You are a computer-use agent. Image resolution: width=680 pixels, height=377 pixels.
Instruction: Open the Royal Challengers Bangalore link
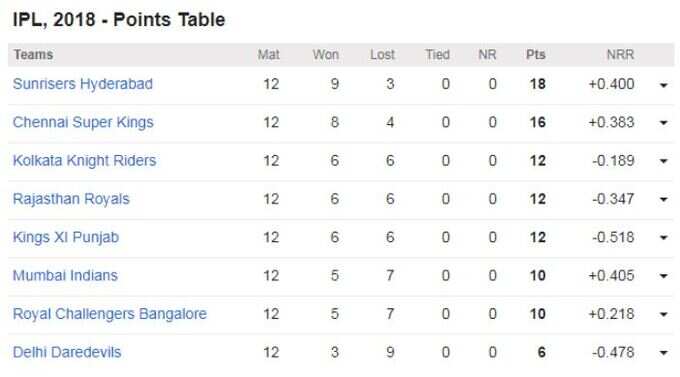[x=110, y=314]
